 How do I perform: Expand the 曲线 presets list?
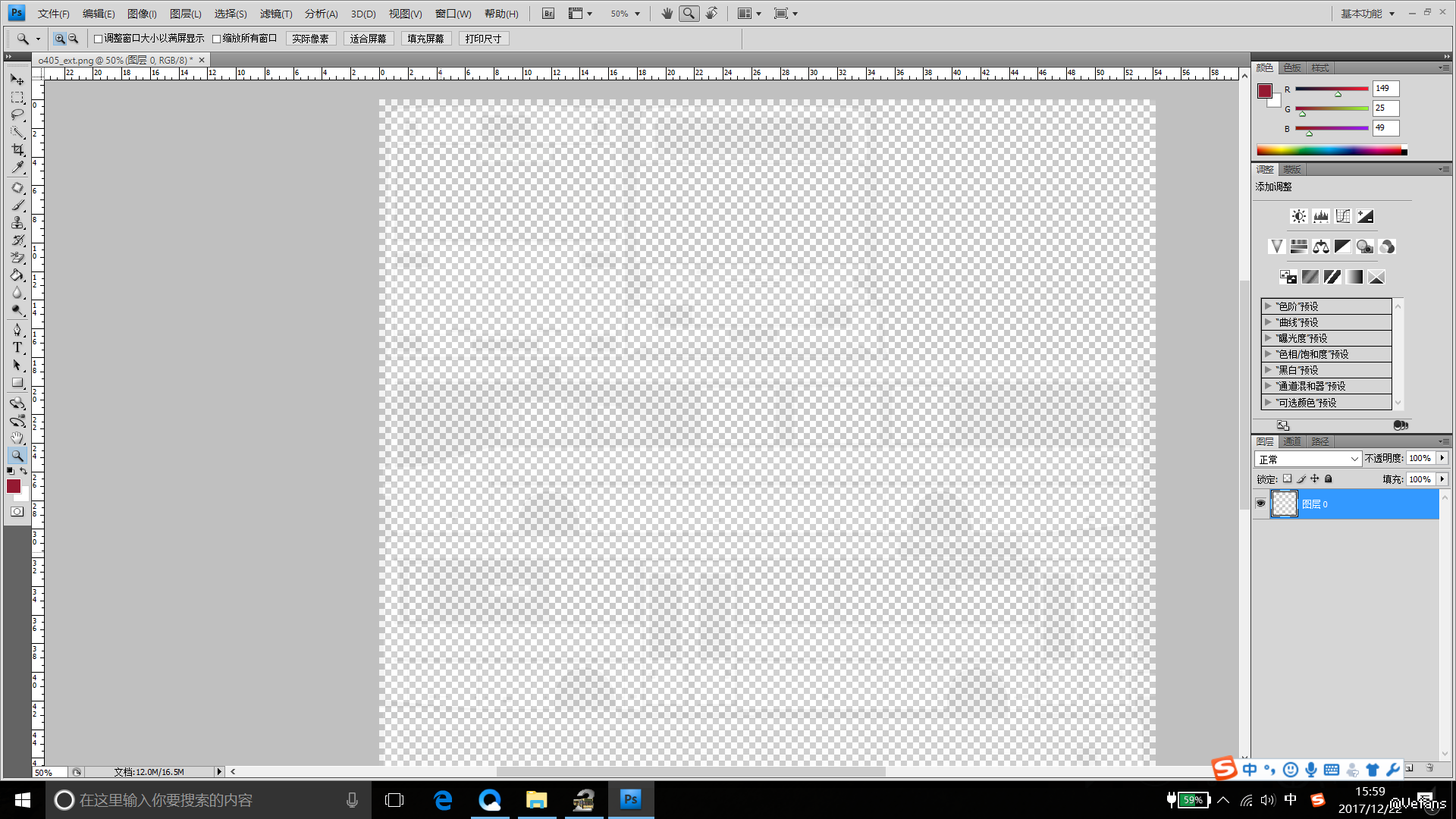[1268, 322]
